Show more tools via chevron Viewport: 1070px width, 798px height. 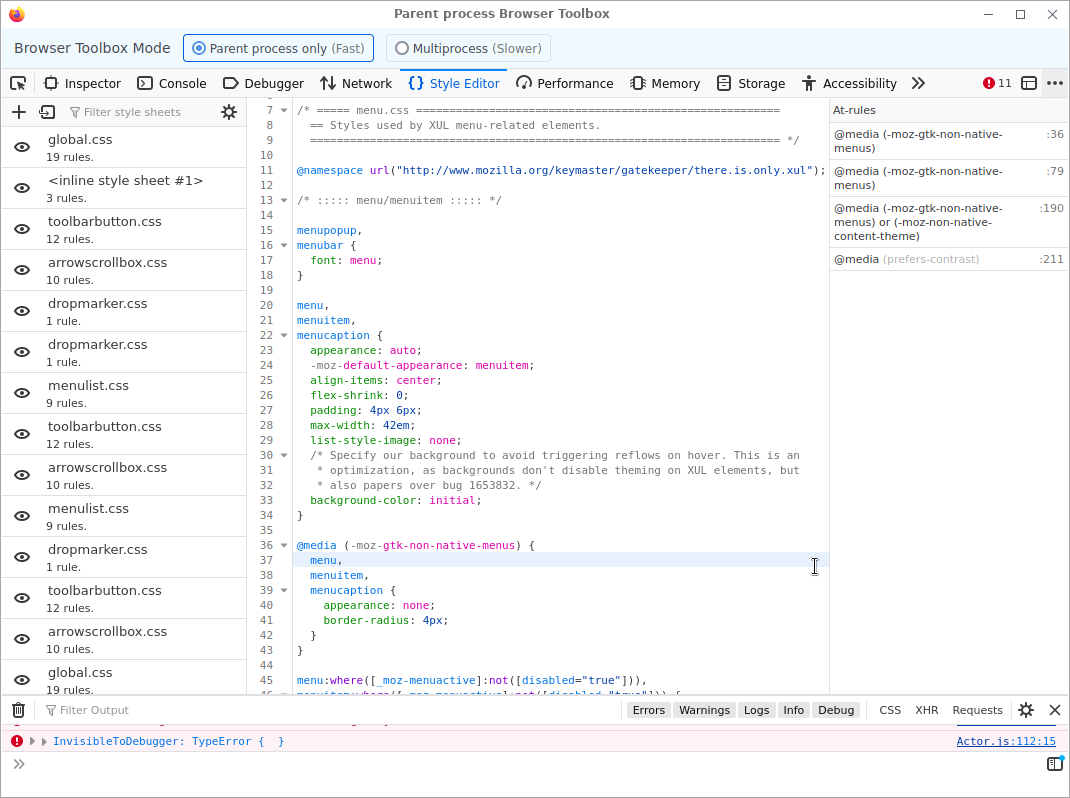click(x=918, y=83)
